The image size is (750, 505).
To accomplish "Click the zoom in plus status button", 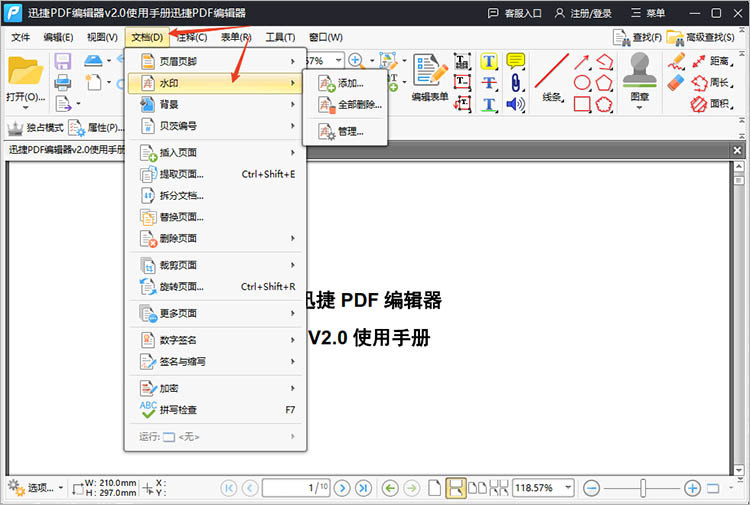I will 692,488.
